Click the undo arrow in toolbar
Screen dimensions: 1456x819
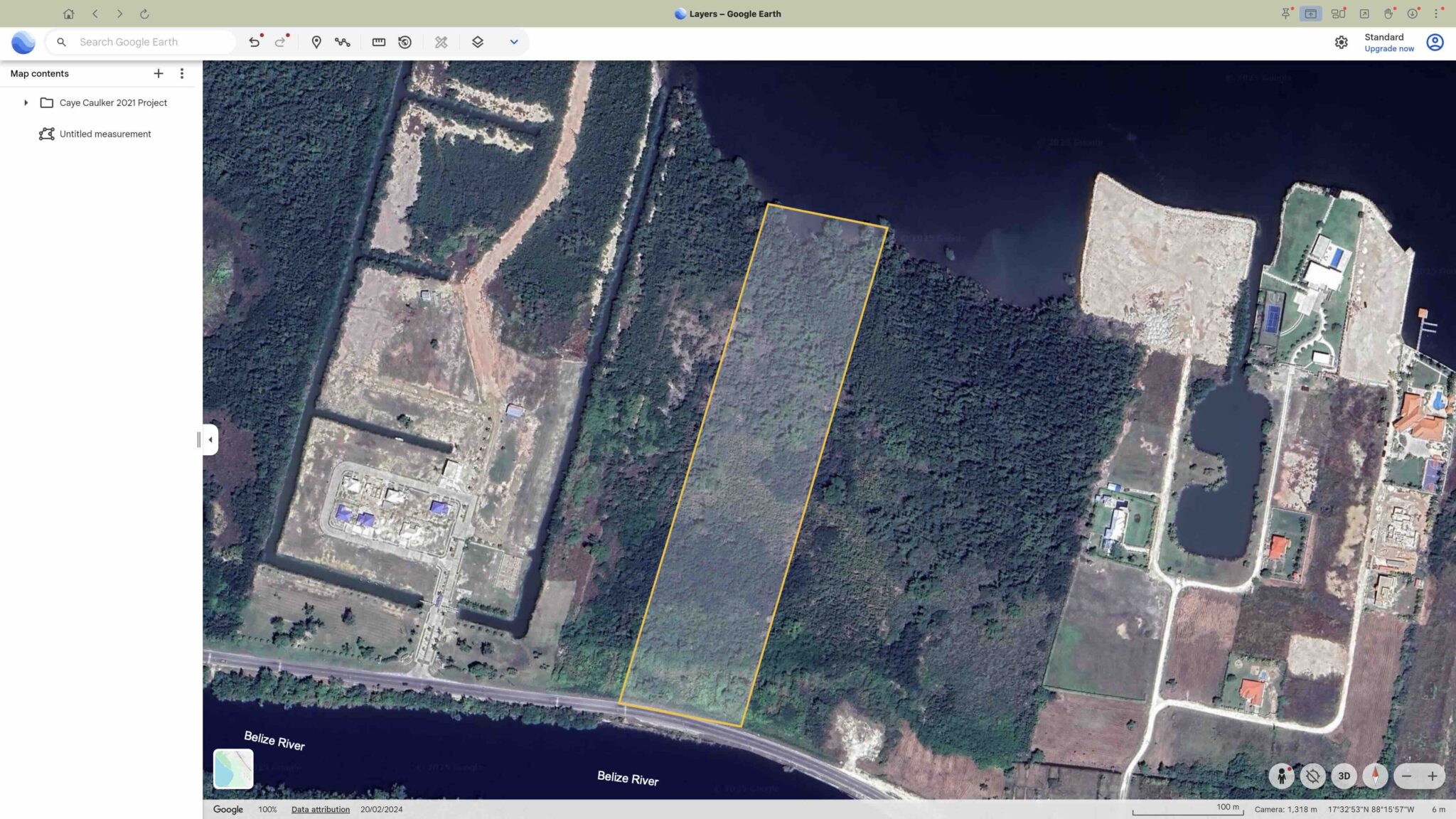point(254,42)
